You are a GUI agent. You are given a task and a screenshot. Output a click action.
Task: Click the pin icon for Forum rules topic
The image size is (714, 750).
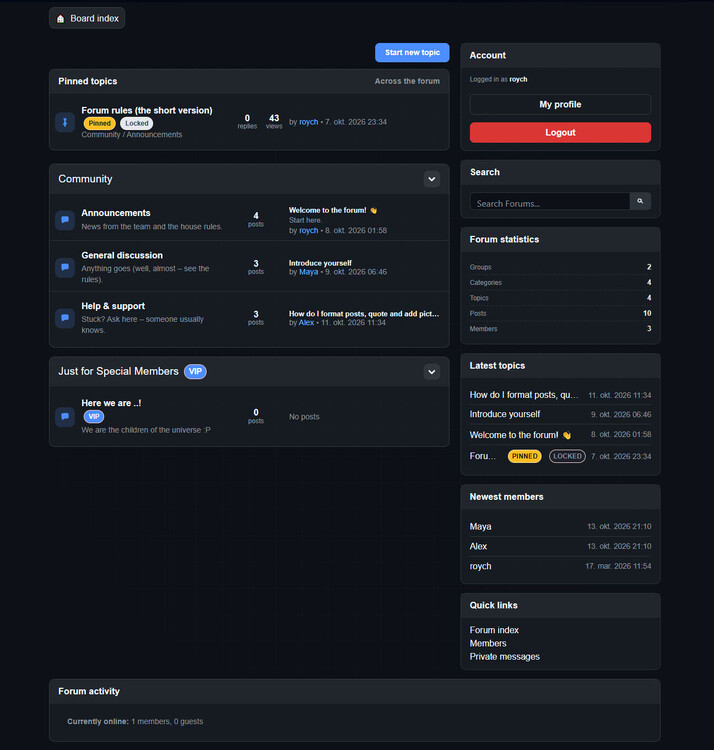[x=65, y=122]
